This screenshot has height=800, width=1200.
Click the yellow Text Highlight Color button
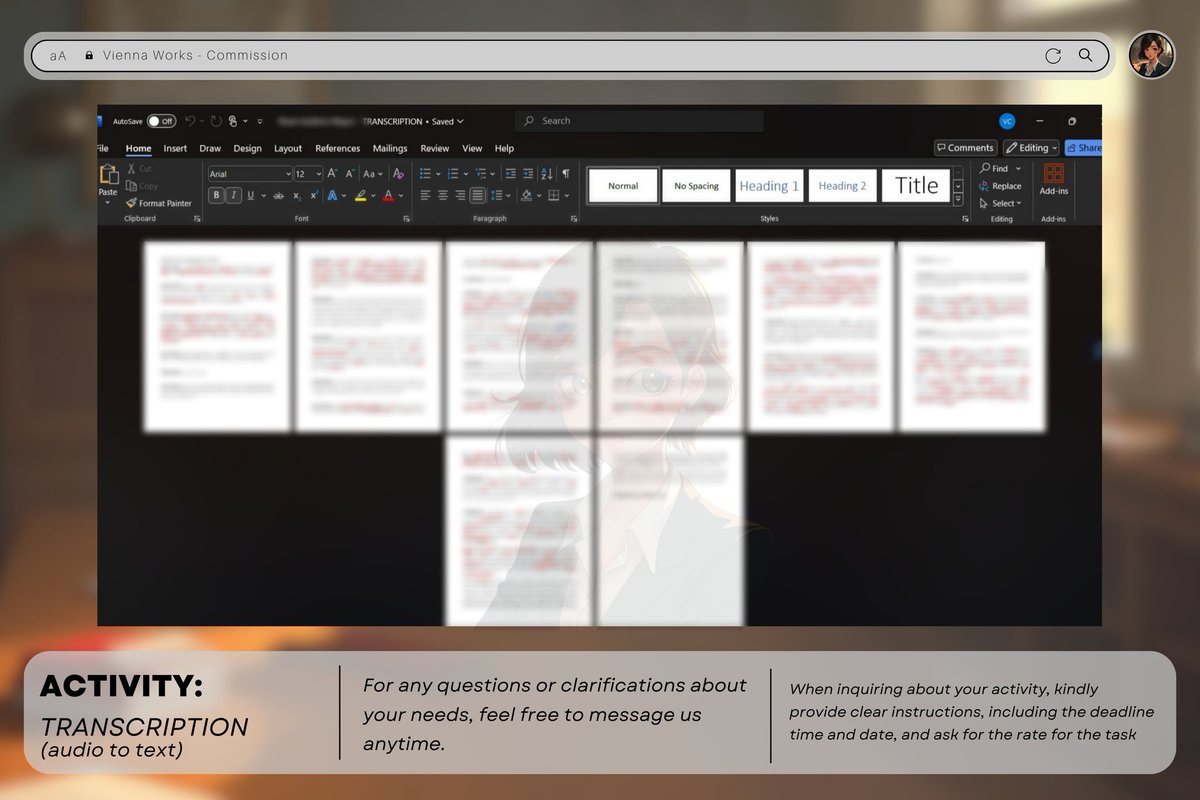point(360,196)
